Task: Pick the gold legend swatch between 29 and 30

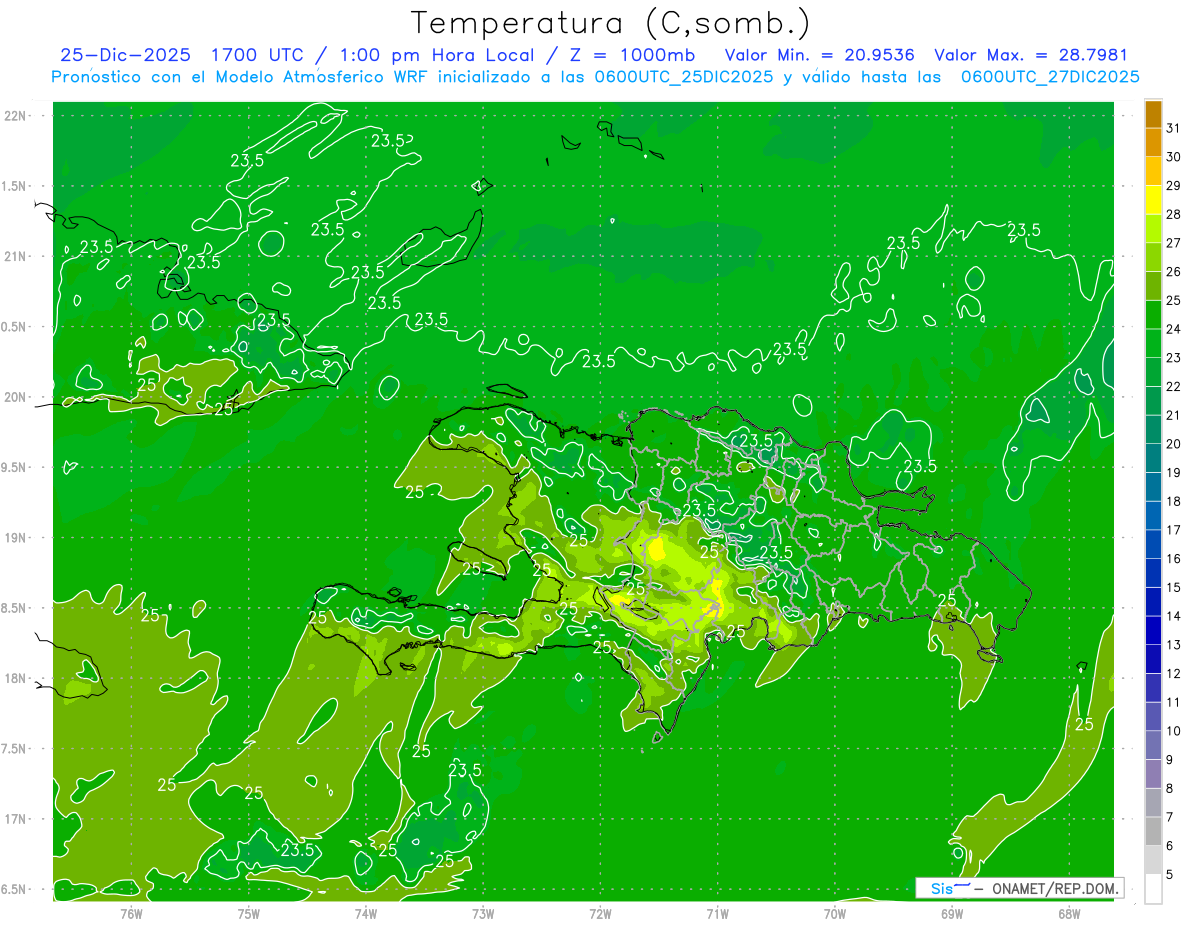Action: 1153,171
